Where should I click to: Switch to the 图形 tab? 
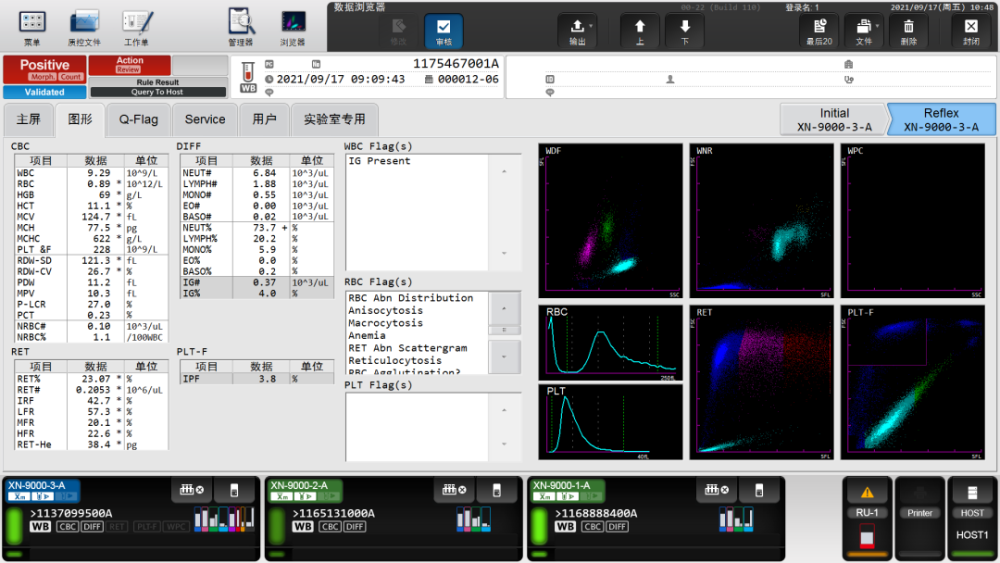[x=80, y=120]
